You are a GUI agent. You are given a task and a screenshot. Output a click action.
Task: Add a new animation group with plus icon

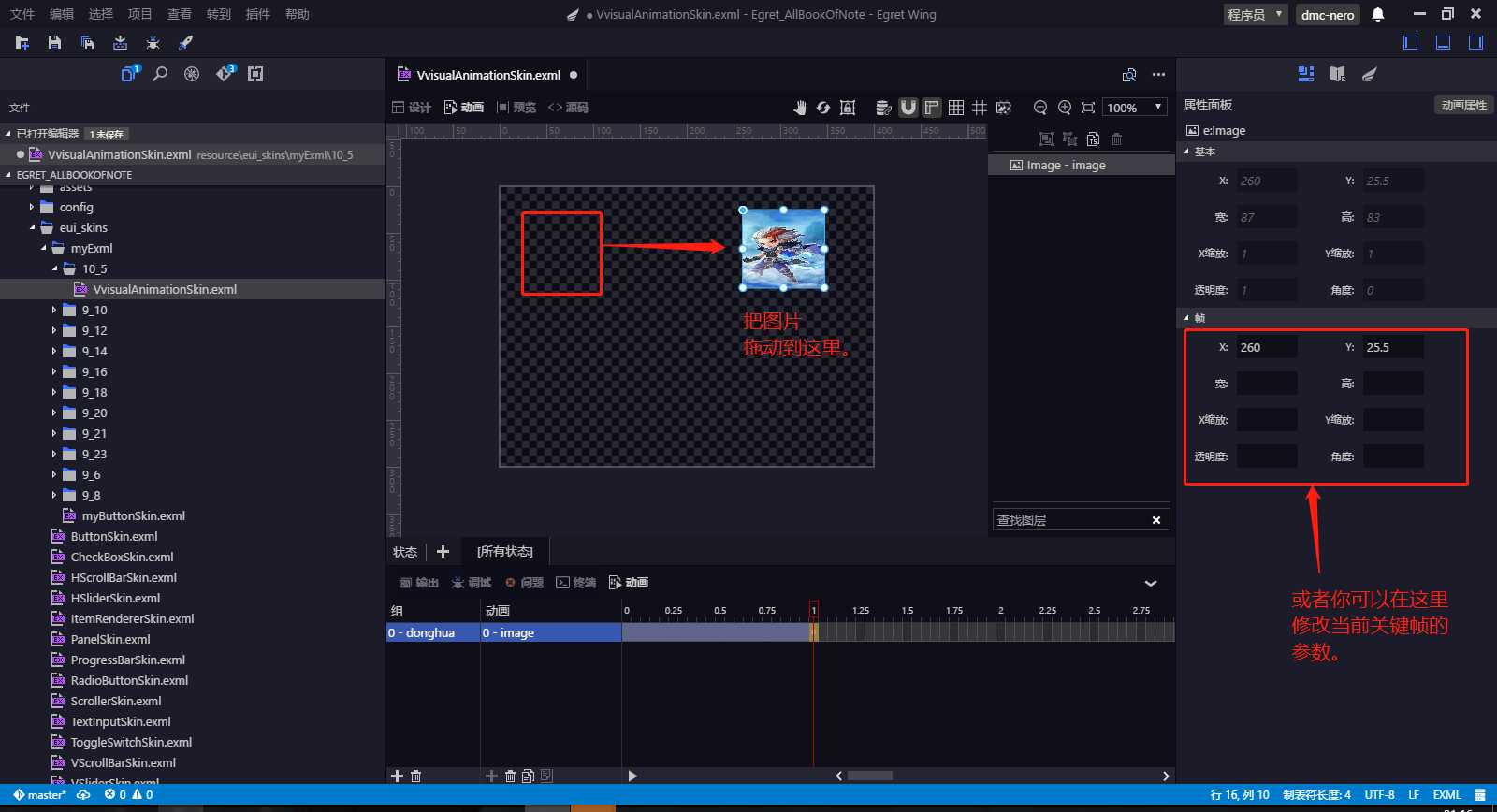click(397, 776)
